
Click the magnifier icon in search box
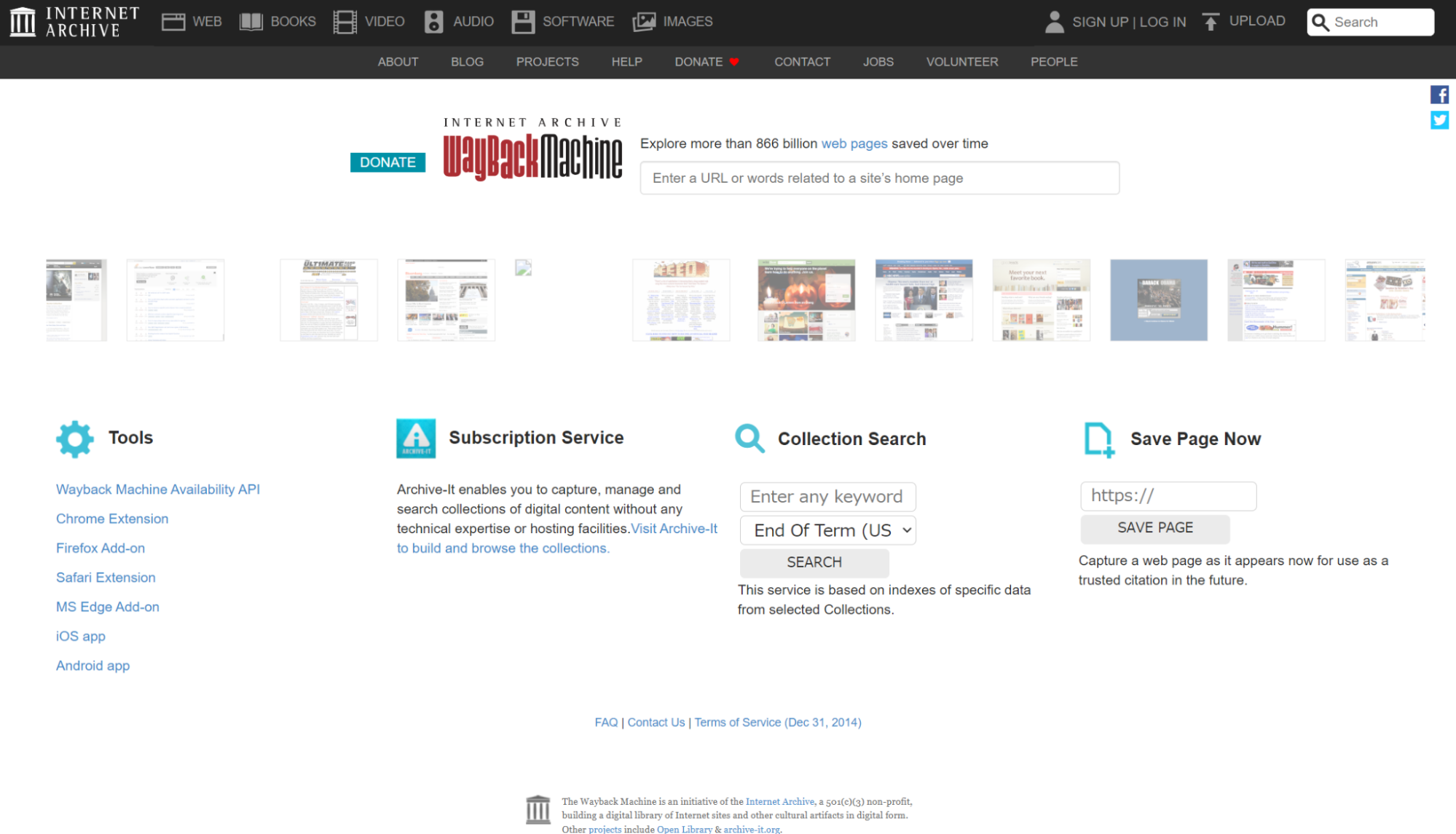pos(1321,23)
